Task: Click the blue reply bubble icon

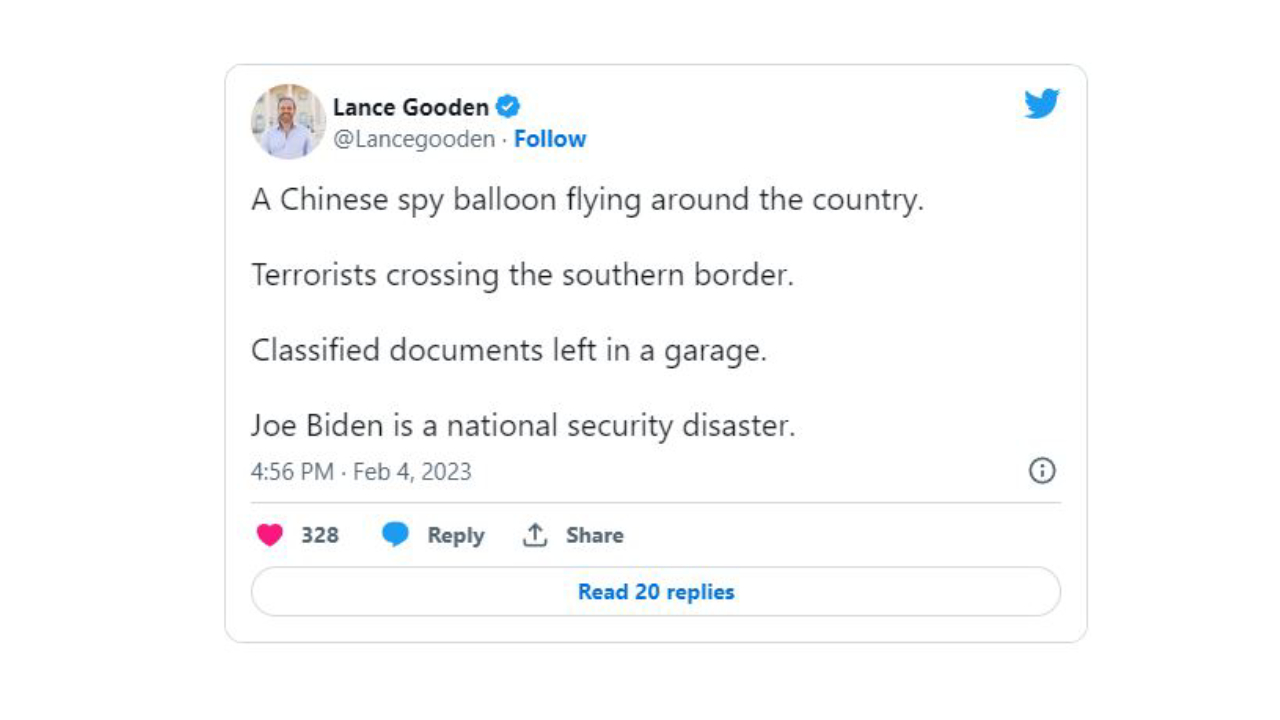Action: click(396, 535)
